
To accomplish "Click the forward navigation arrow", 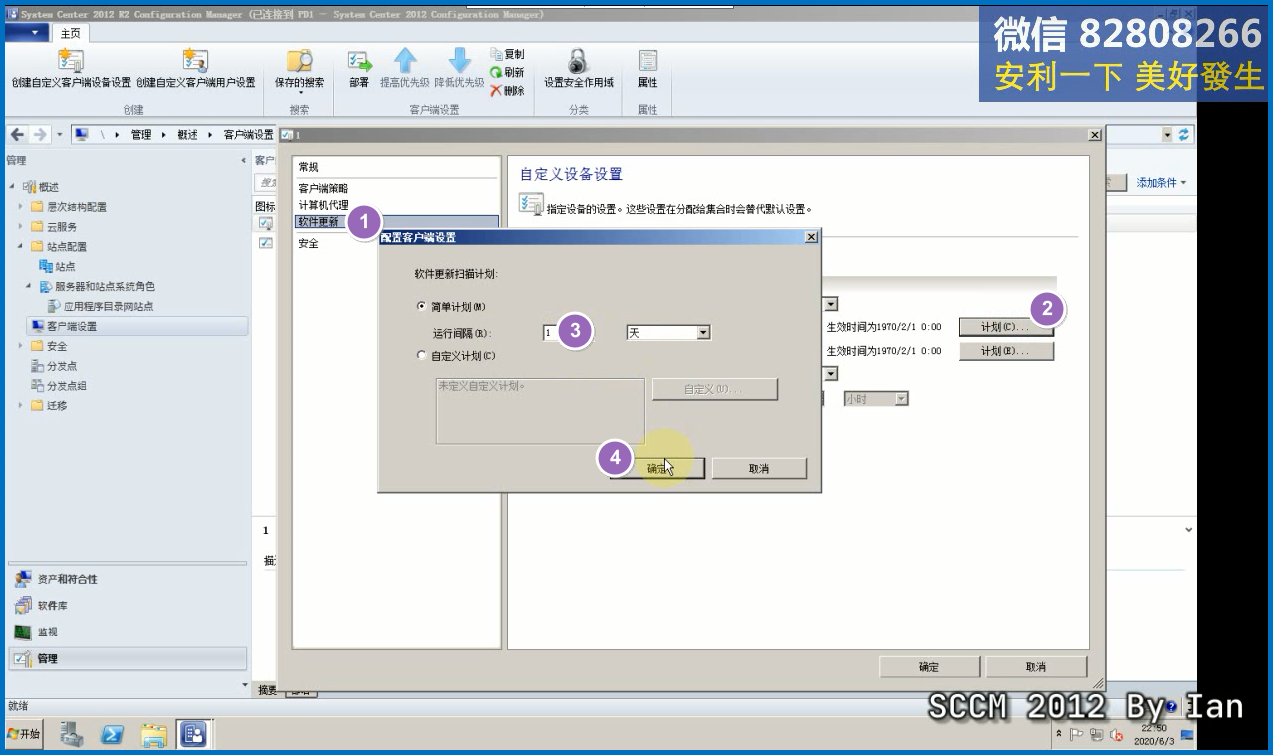I will pos(40,135).
